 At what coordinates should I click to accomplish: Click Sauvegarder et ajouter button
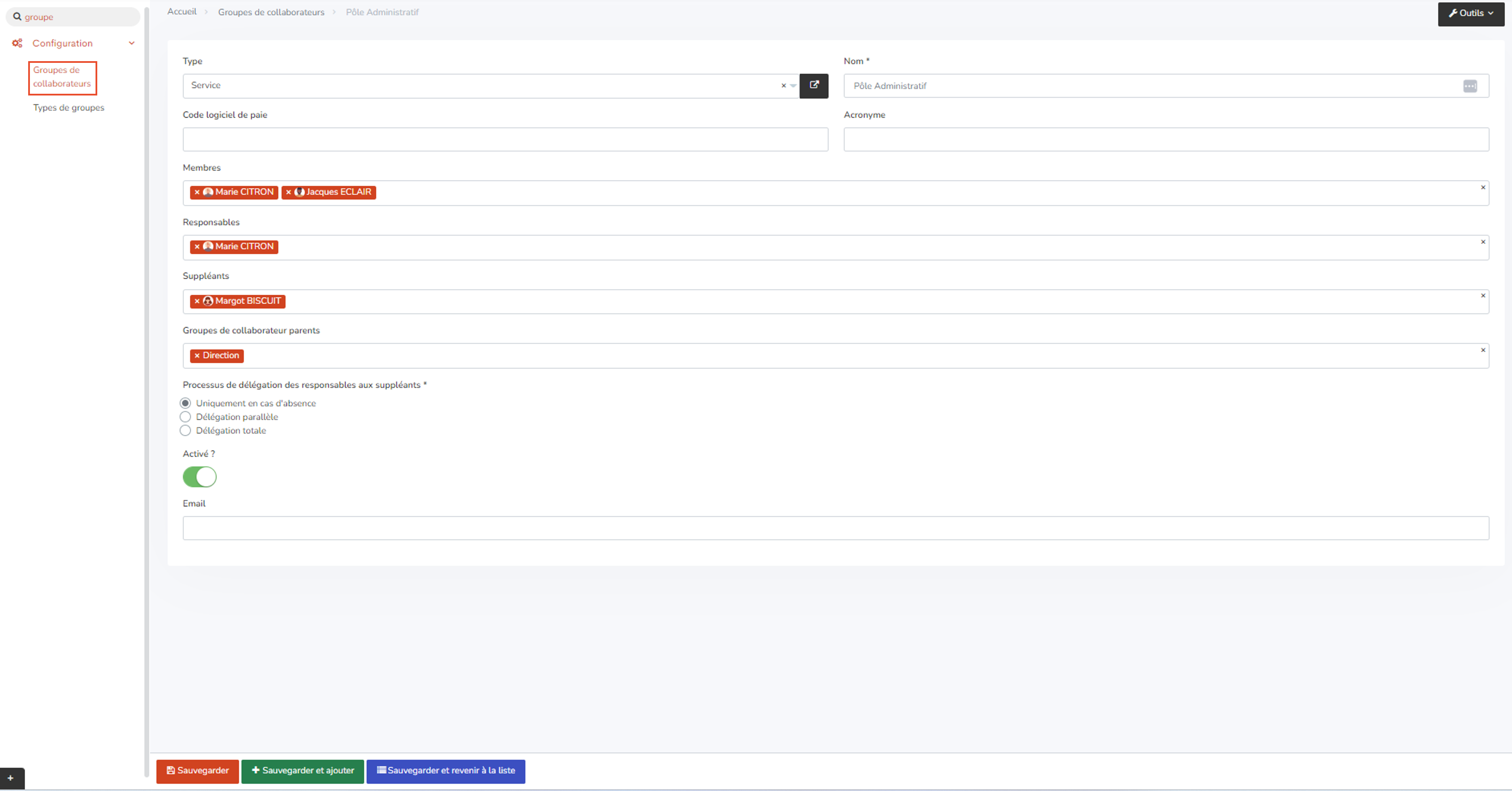[x=302, y=771]
